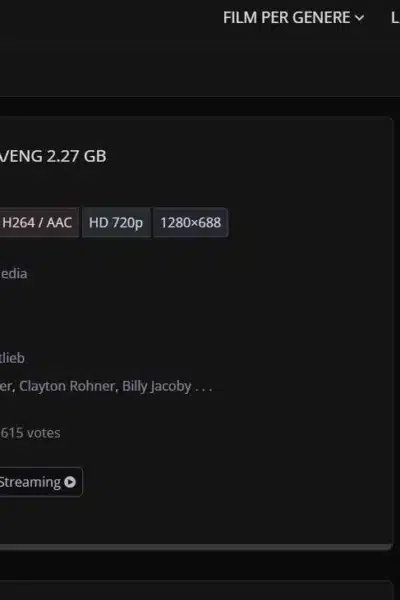
Task: Select the cut-off menu item starting with L
Action: 395,18
